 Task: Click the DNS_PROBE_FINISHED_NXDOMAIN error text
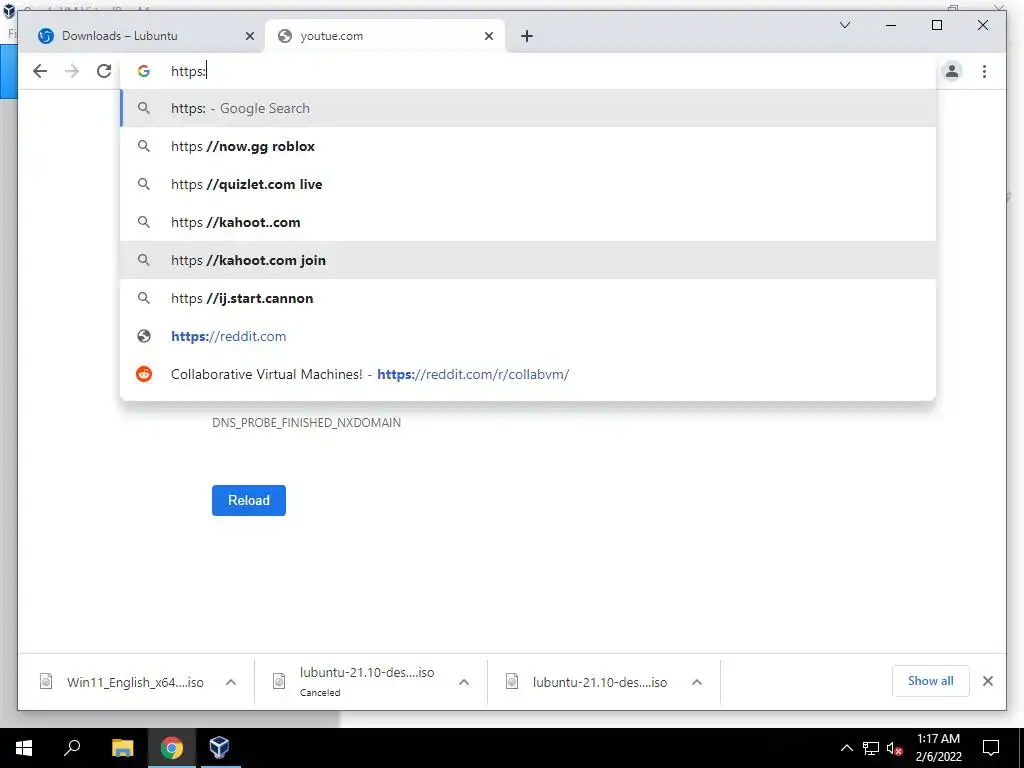[306, 423]
